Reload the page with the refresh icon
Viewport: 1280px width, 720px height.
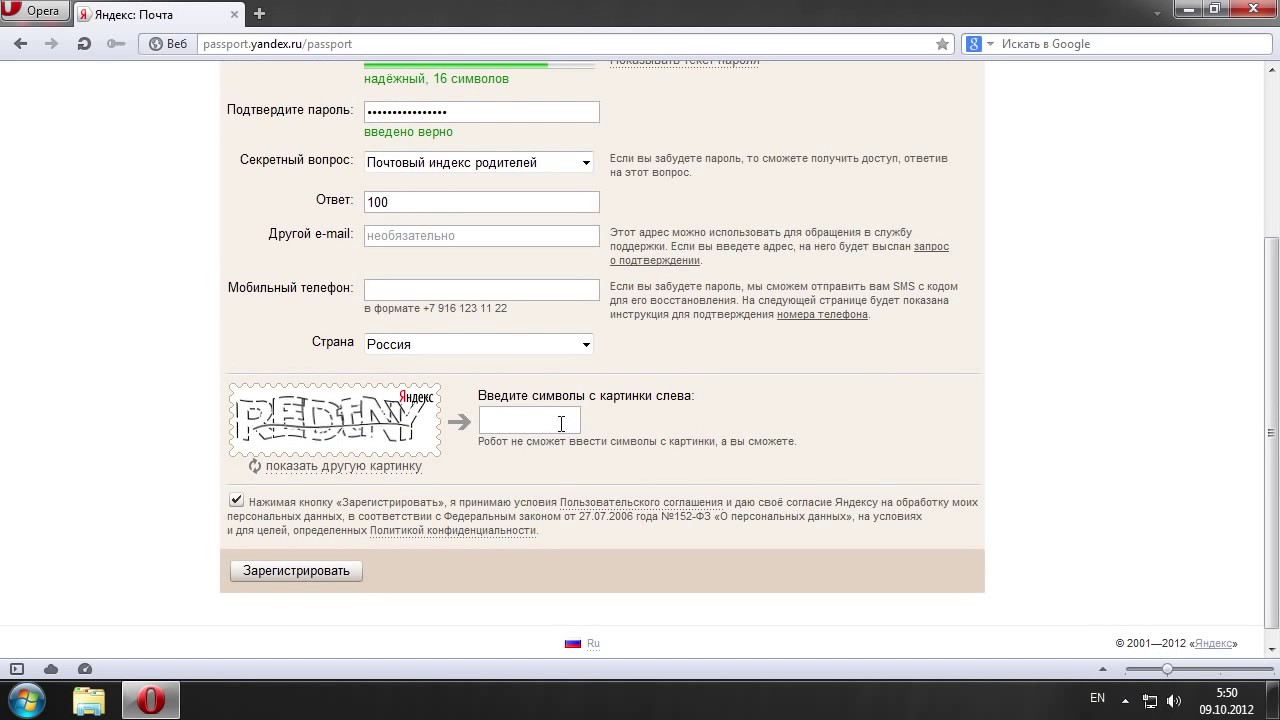[x=84, y=44]
